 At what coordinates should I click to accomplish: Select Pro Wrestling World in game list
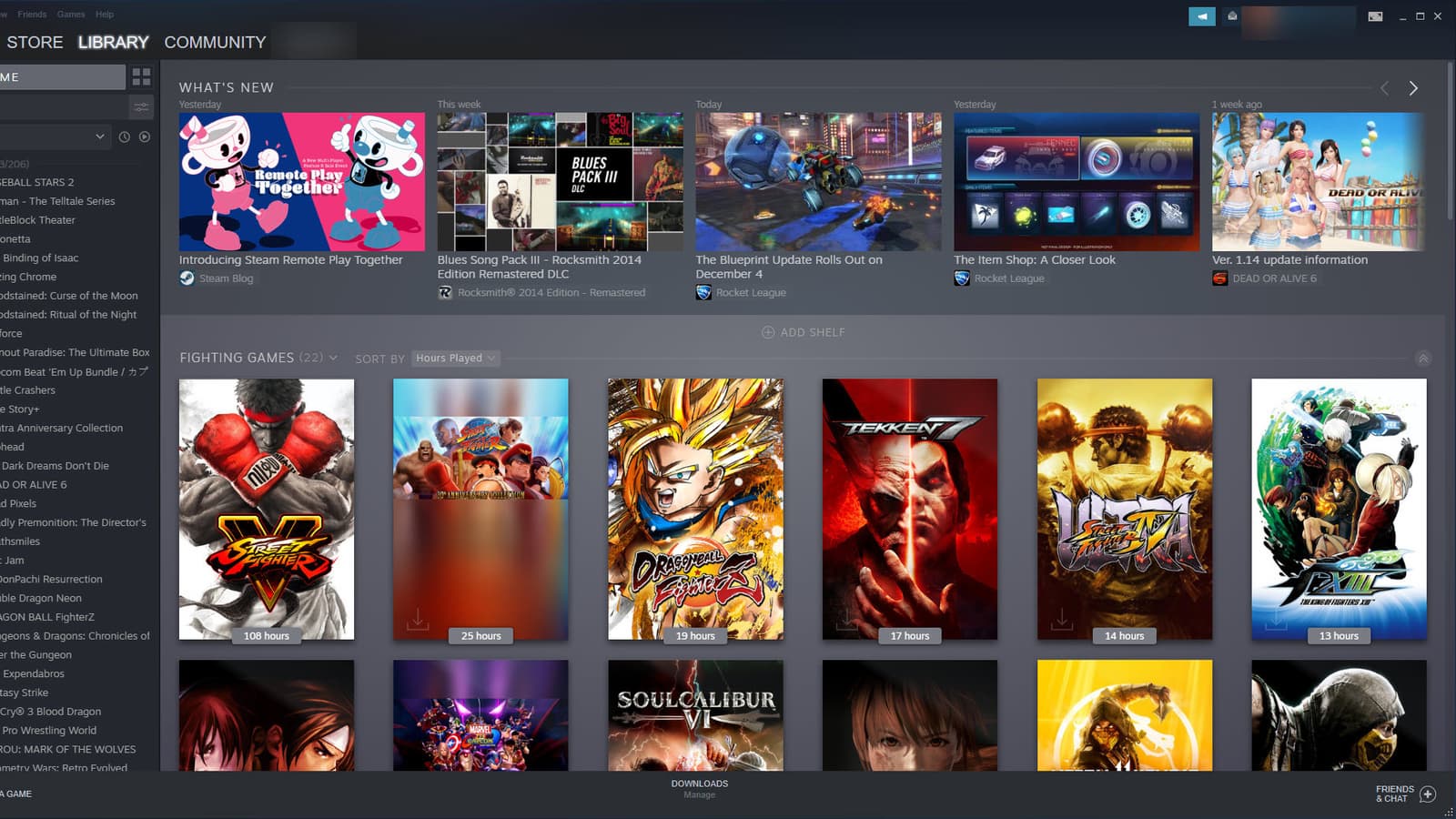[x=49, y=731]
